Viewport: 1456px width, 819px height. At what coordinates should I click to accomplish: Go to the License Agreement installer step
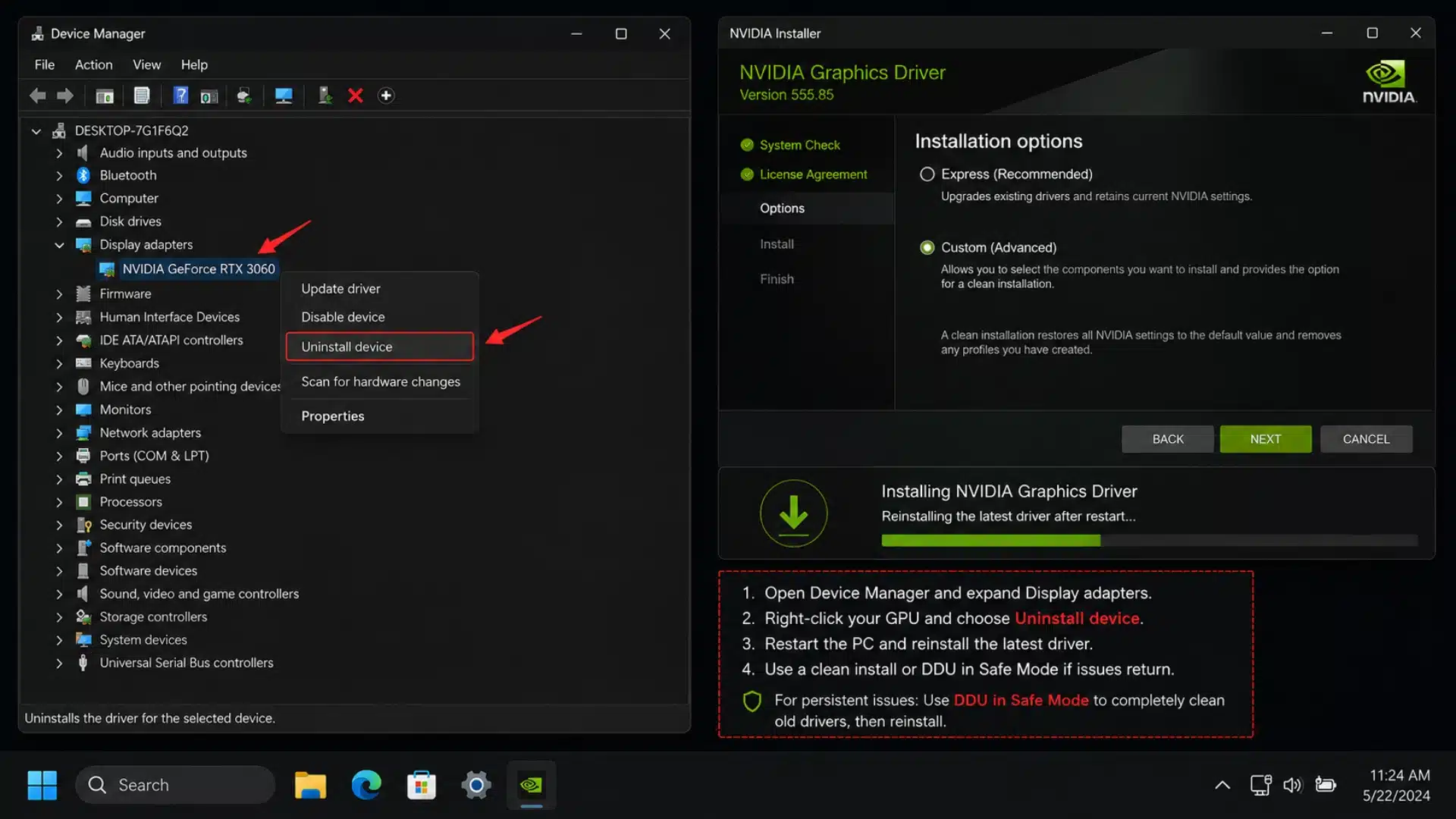(813, 174)
